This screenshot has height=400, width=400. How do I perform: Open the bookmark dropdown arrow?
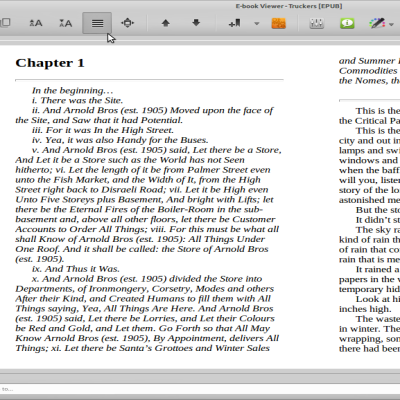point(257,24)
